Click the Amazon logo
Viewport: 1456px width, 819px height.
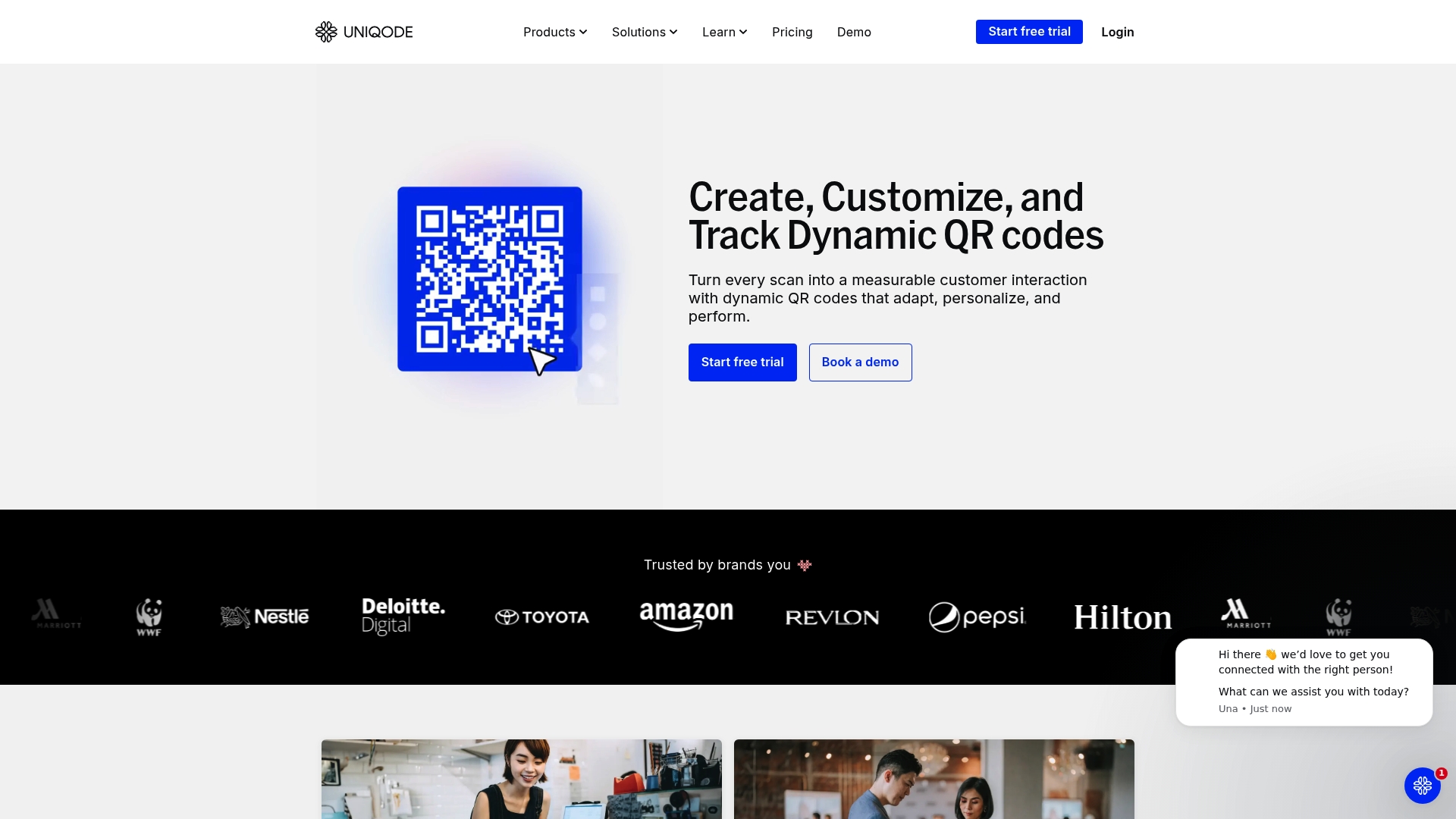pyautogui.click(x=686, y=616)
